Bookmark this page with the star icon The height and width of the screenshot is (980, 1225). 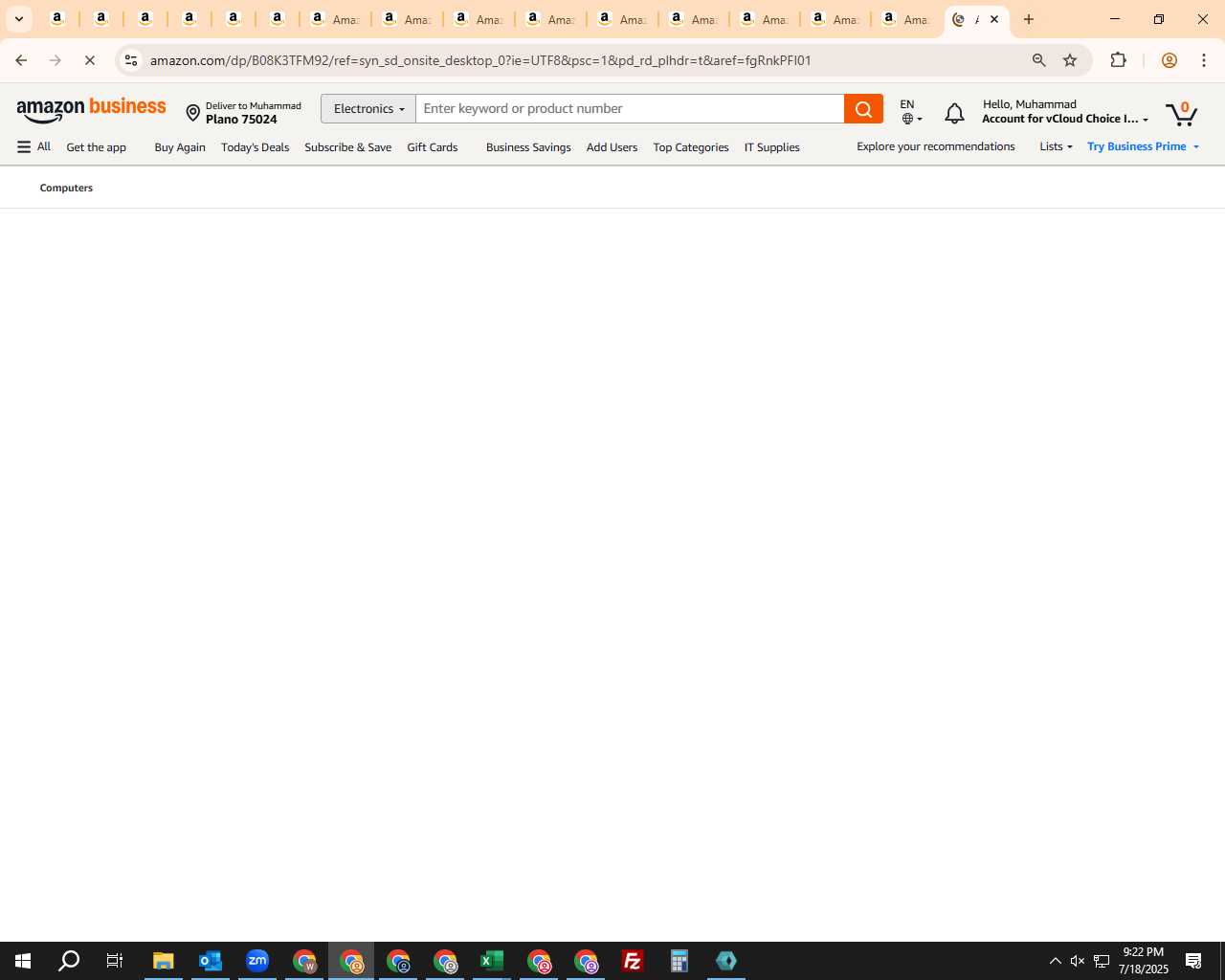click(1070, 60)
